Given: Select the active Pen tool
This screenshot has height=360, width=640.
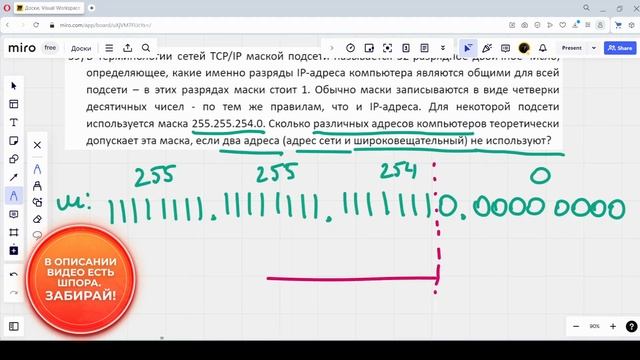Looking at the screenshot, I should (13, 196).
